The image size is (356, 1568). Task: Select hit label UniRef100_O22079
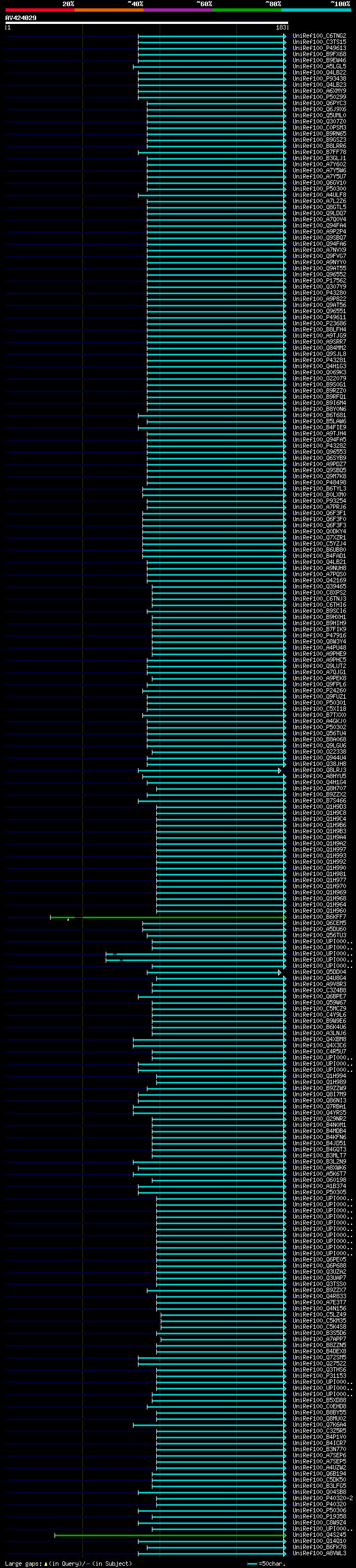[319, 378]
